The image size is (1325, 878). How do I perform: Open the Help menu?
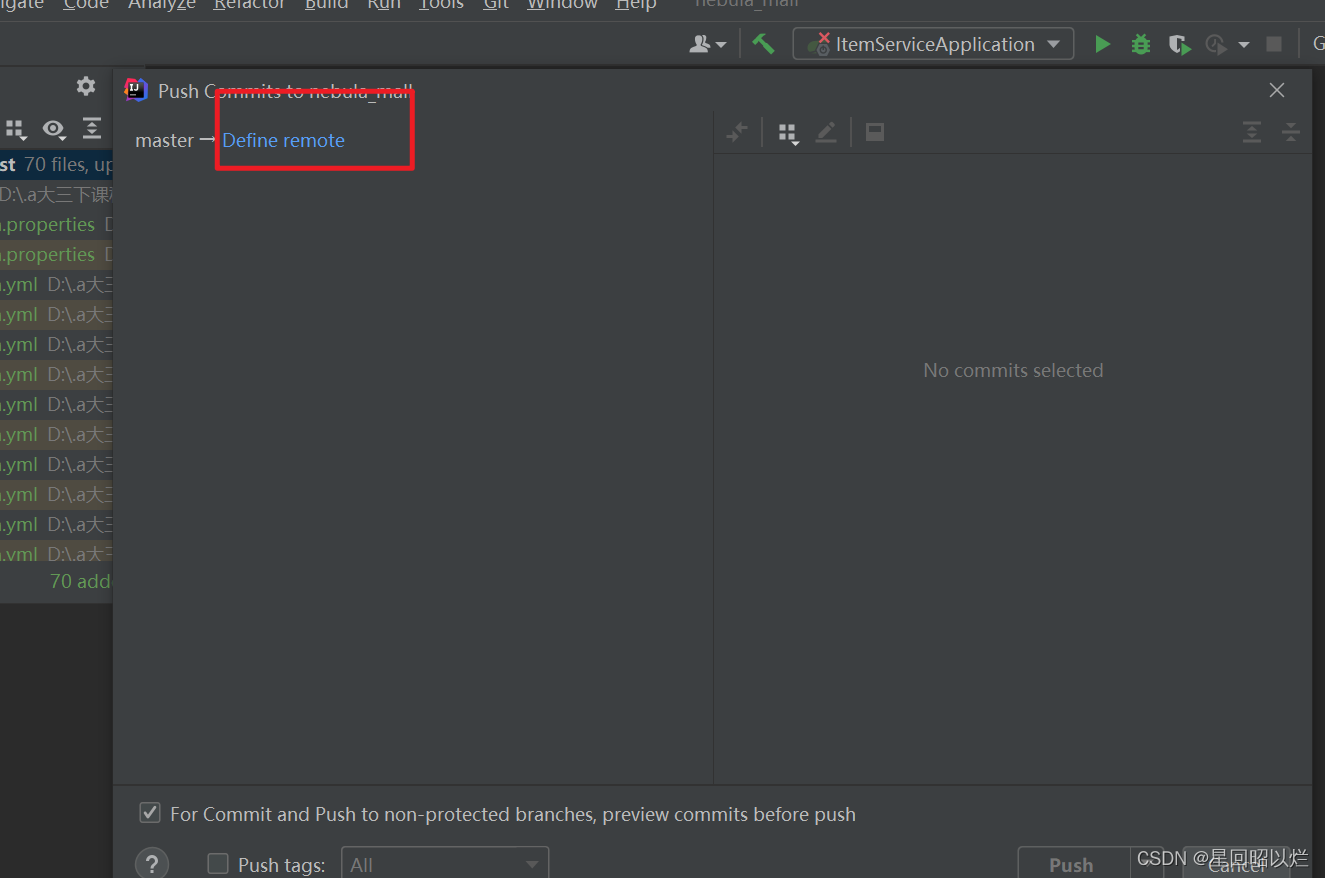coord(636,5)
